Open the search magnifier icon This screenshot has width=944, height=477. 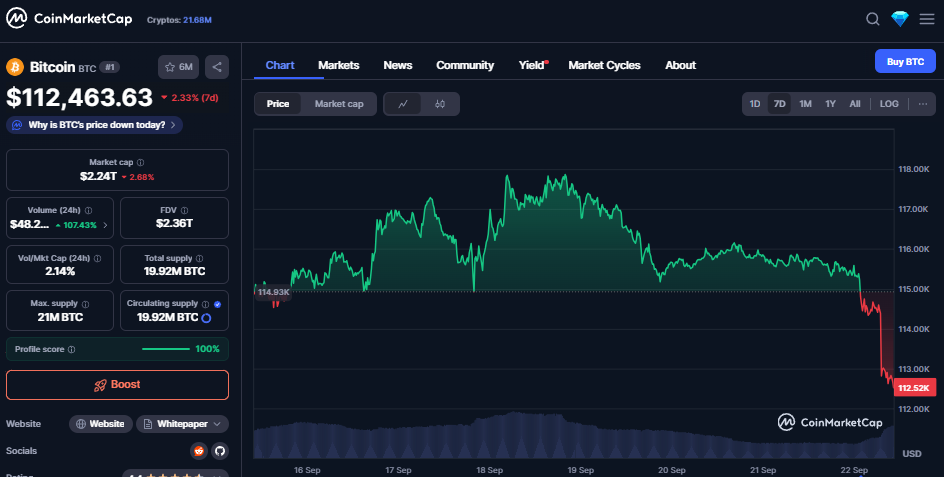tap(872, 19)
